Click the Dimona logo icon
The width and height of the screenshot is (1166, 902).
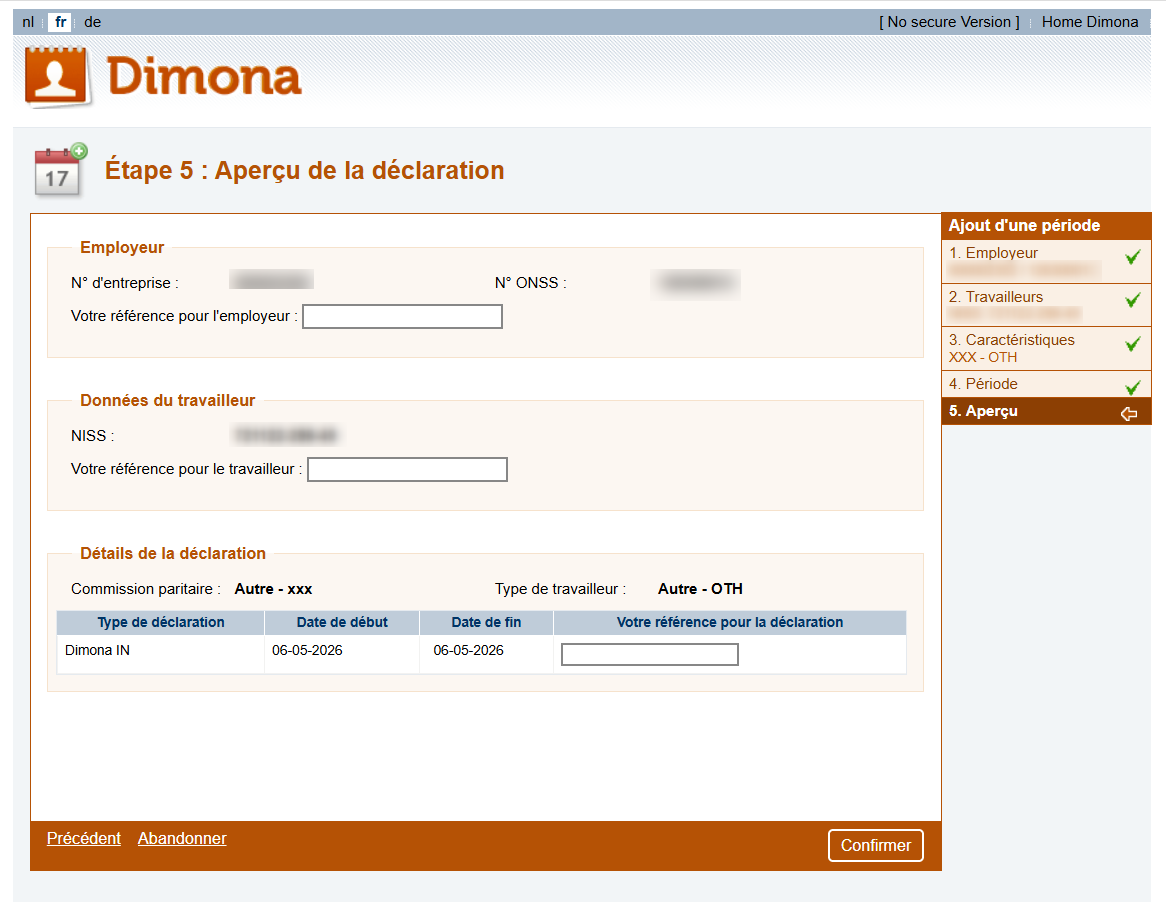[57, 77]
